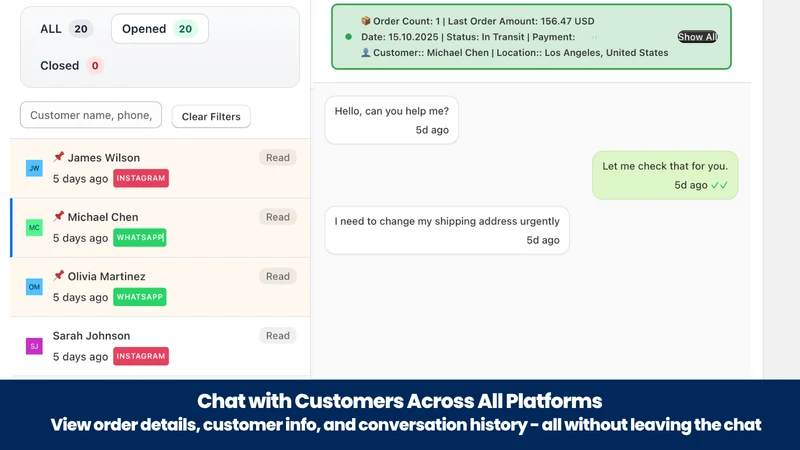800x450 pixels.
Task: Switch to the Opened conversations tab
Action: click(x=160, y=29)
